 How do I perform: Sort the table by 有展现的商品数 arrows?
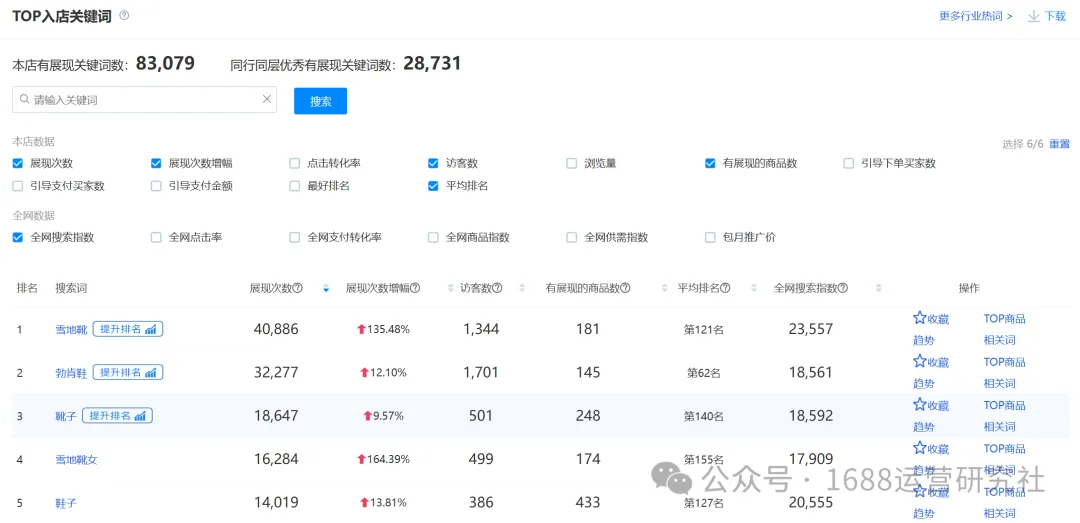click(x=664, y=288)
